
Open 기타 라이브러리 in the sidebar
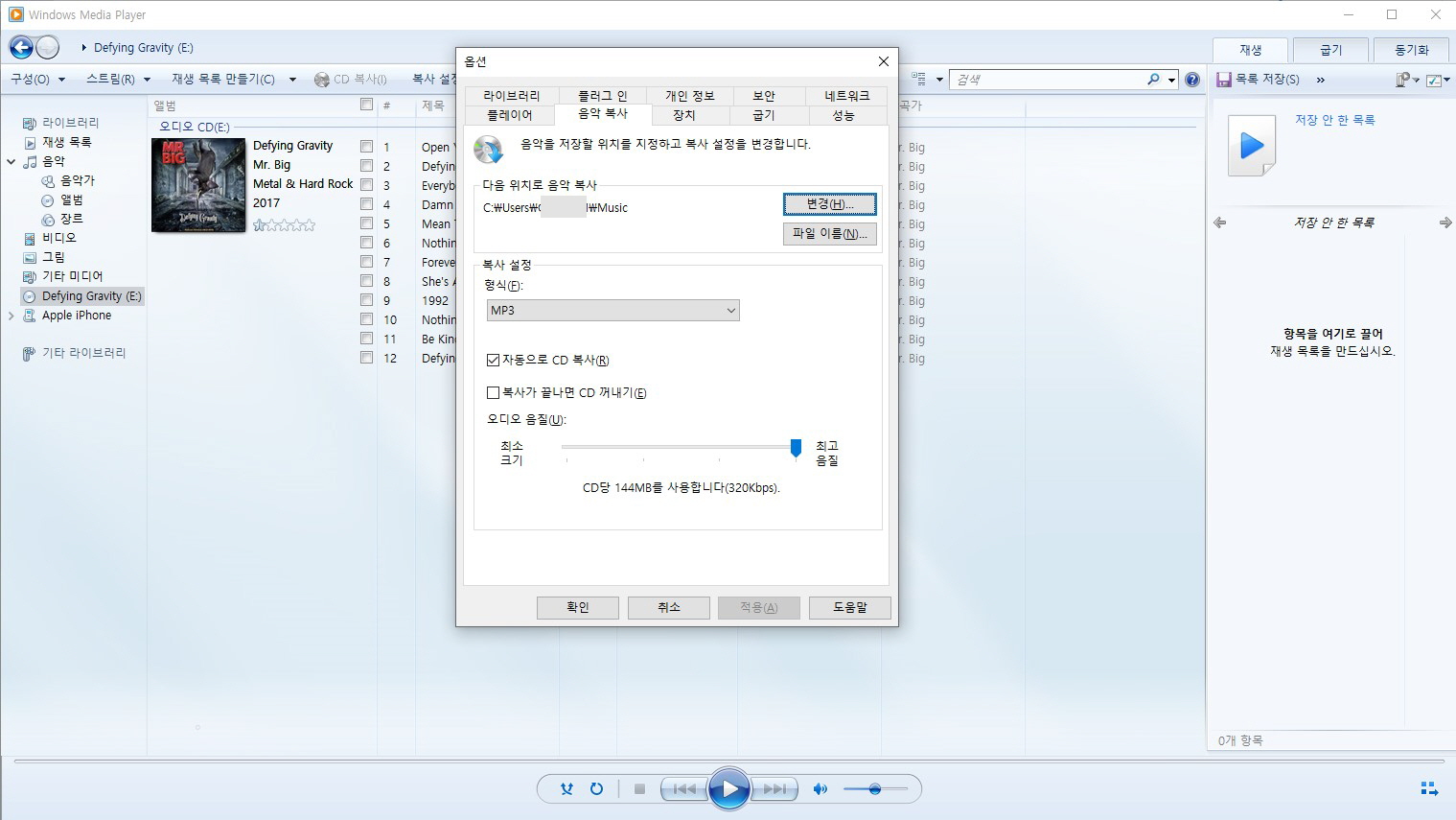pos(83,353)
